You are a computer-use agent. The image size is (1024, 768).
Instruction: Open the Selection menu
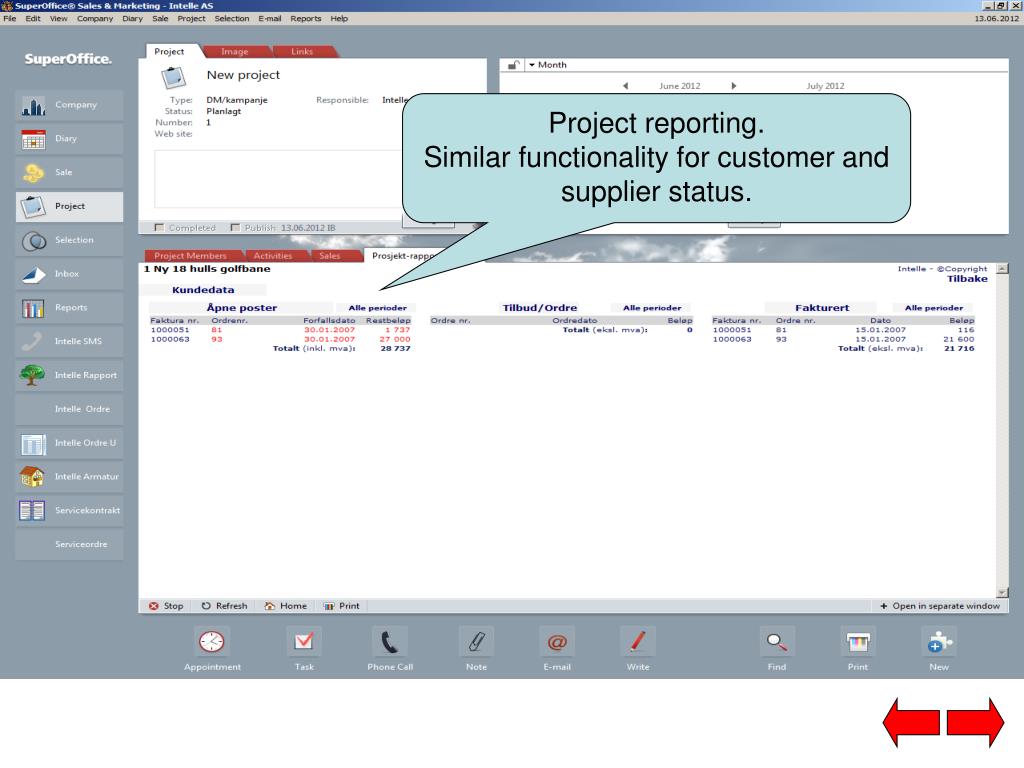(232, 18)
